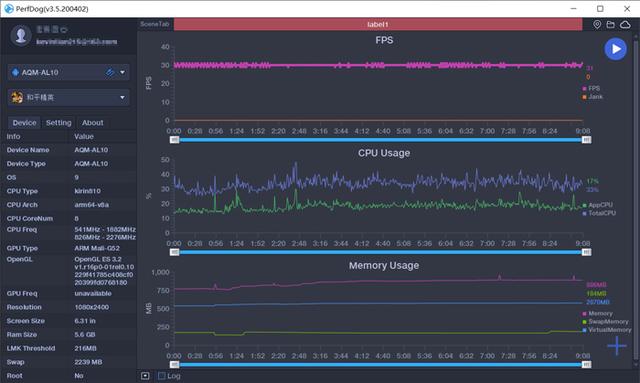Click the FPS chart title
The width and height of the screenshot is (640, 383).
pyautogui.click(x=384, y=40)
